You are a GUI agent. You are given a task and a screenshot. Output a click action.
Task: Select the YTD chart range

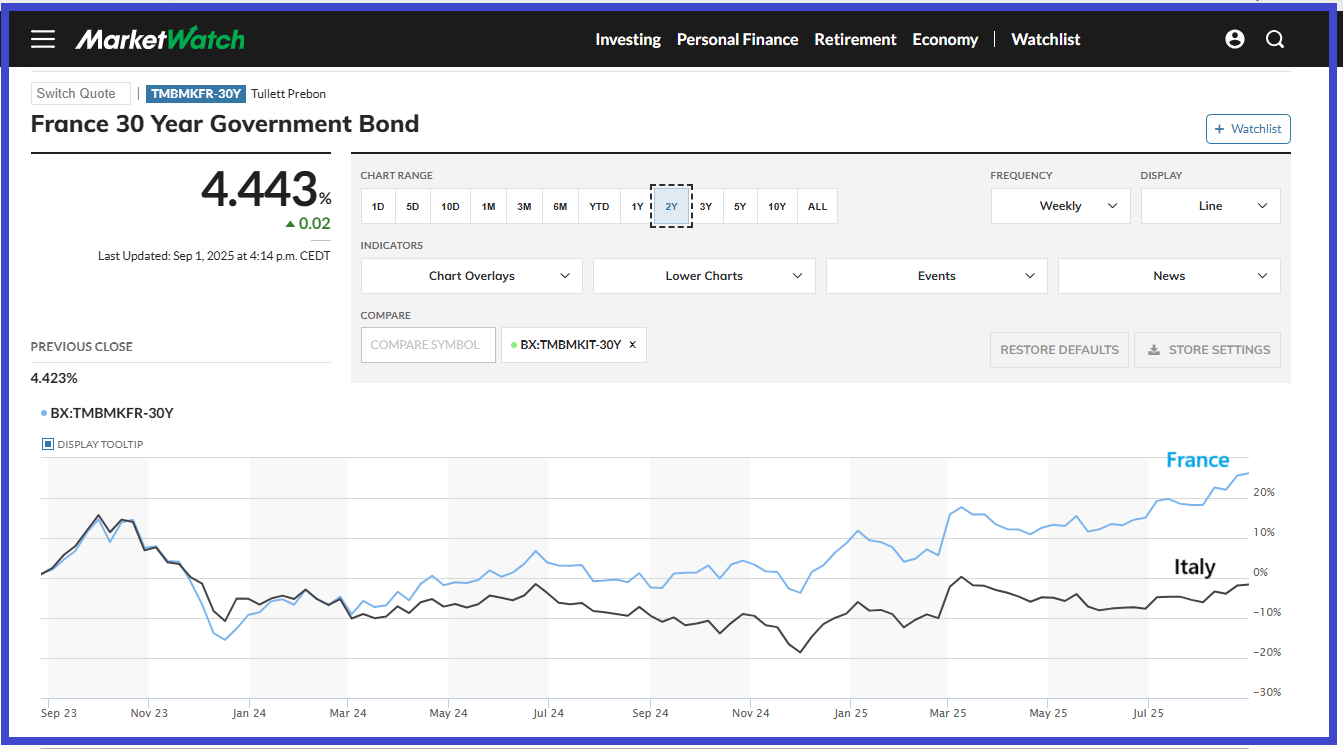[x=598, y=206]
